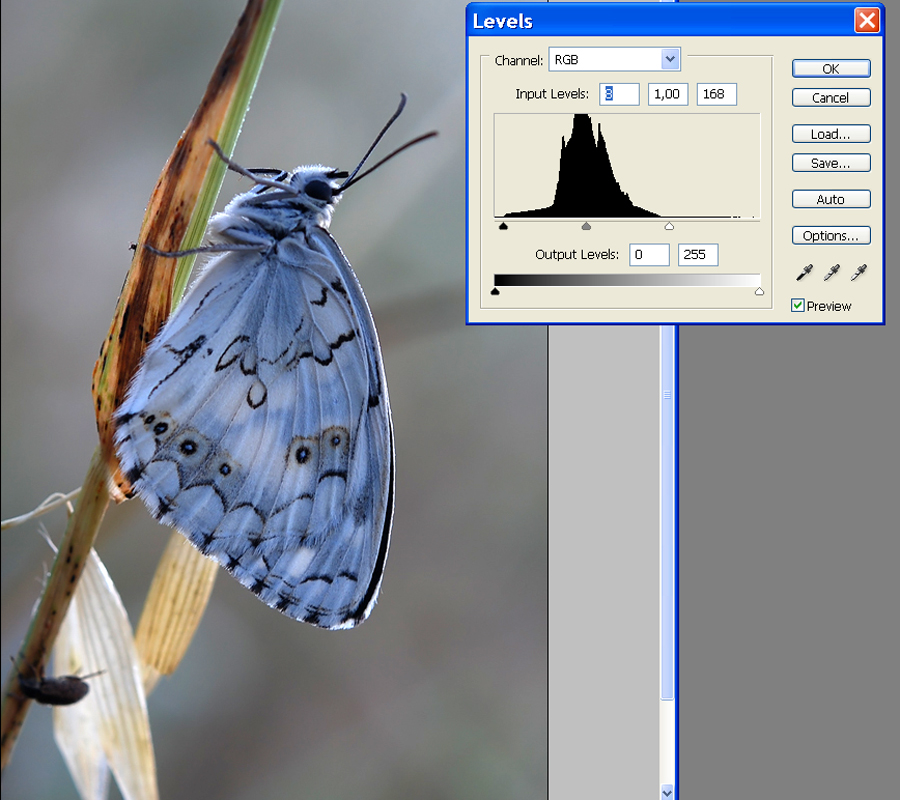Click the black input slider triangle
This screenshot has width=900, height=800.
[503, 226]
